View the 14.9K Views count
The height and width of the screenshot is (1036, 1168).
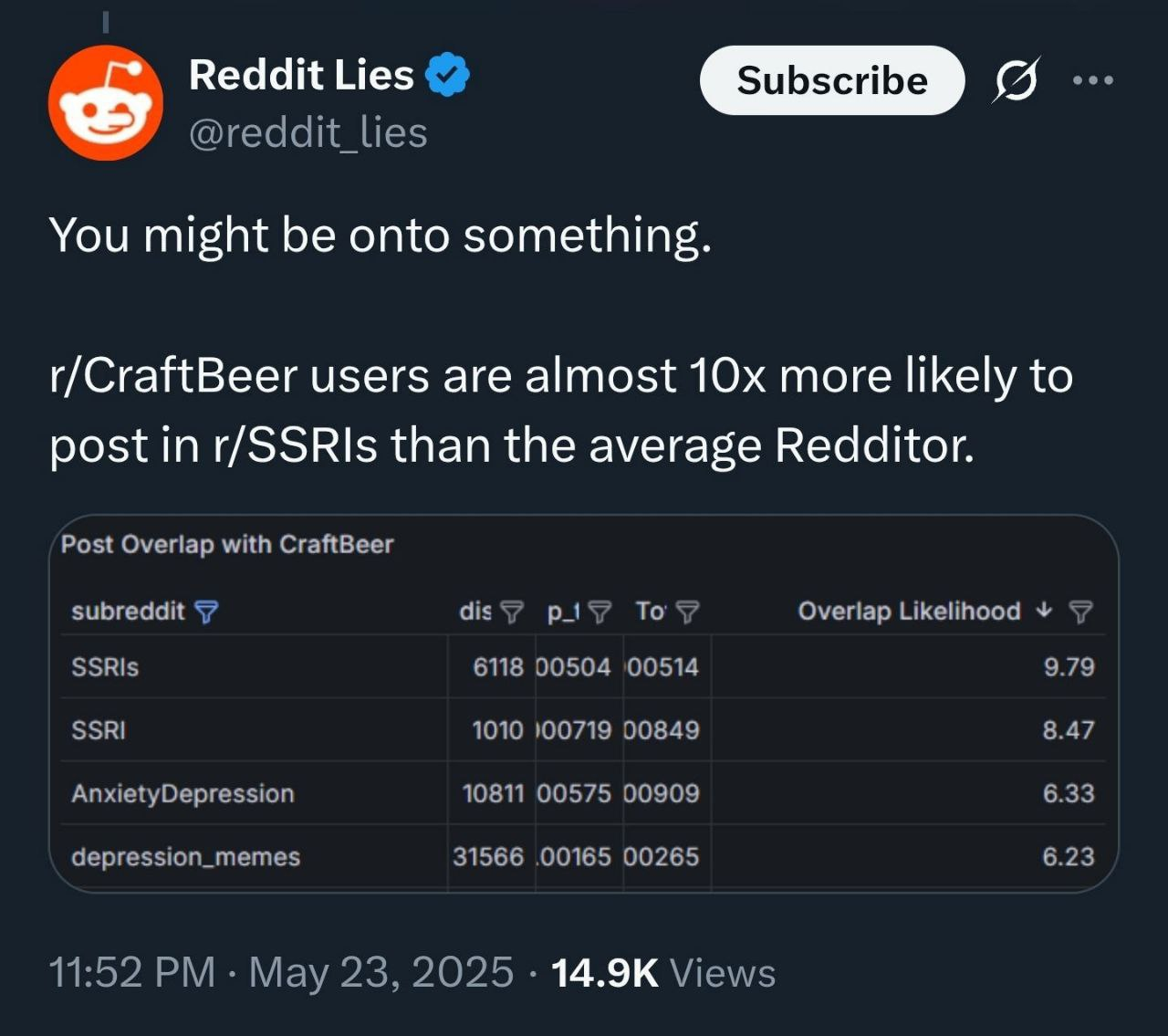[663, 972]
